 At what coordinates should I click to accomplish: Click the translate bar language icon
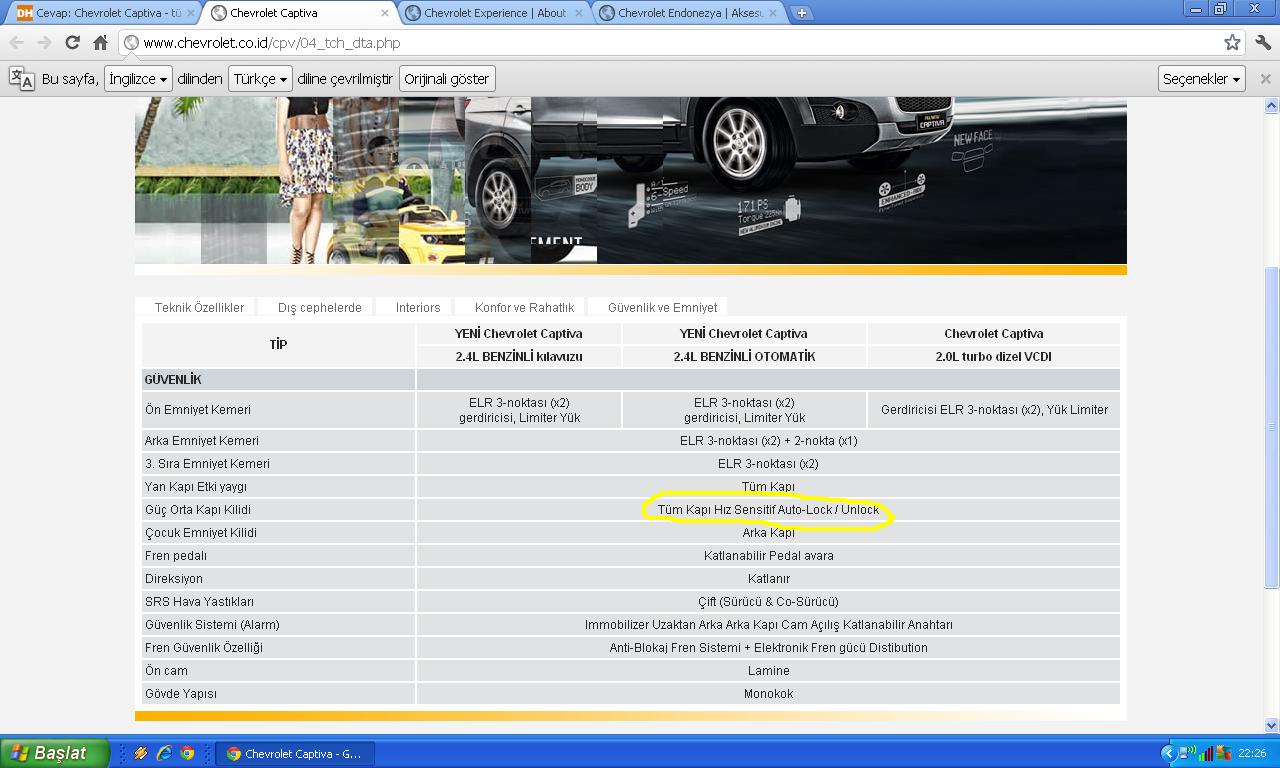pos(21,78)
